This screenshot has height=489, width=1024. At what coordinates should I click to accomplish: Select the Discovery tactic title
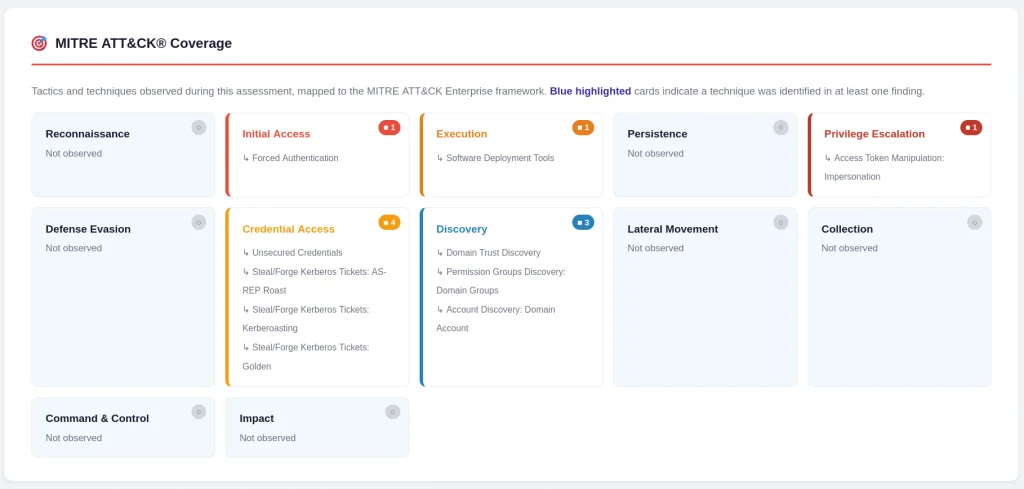[462, 229]
